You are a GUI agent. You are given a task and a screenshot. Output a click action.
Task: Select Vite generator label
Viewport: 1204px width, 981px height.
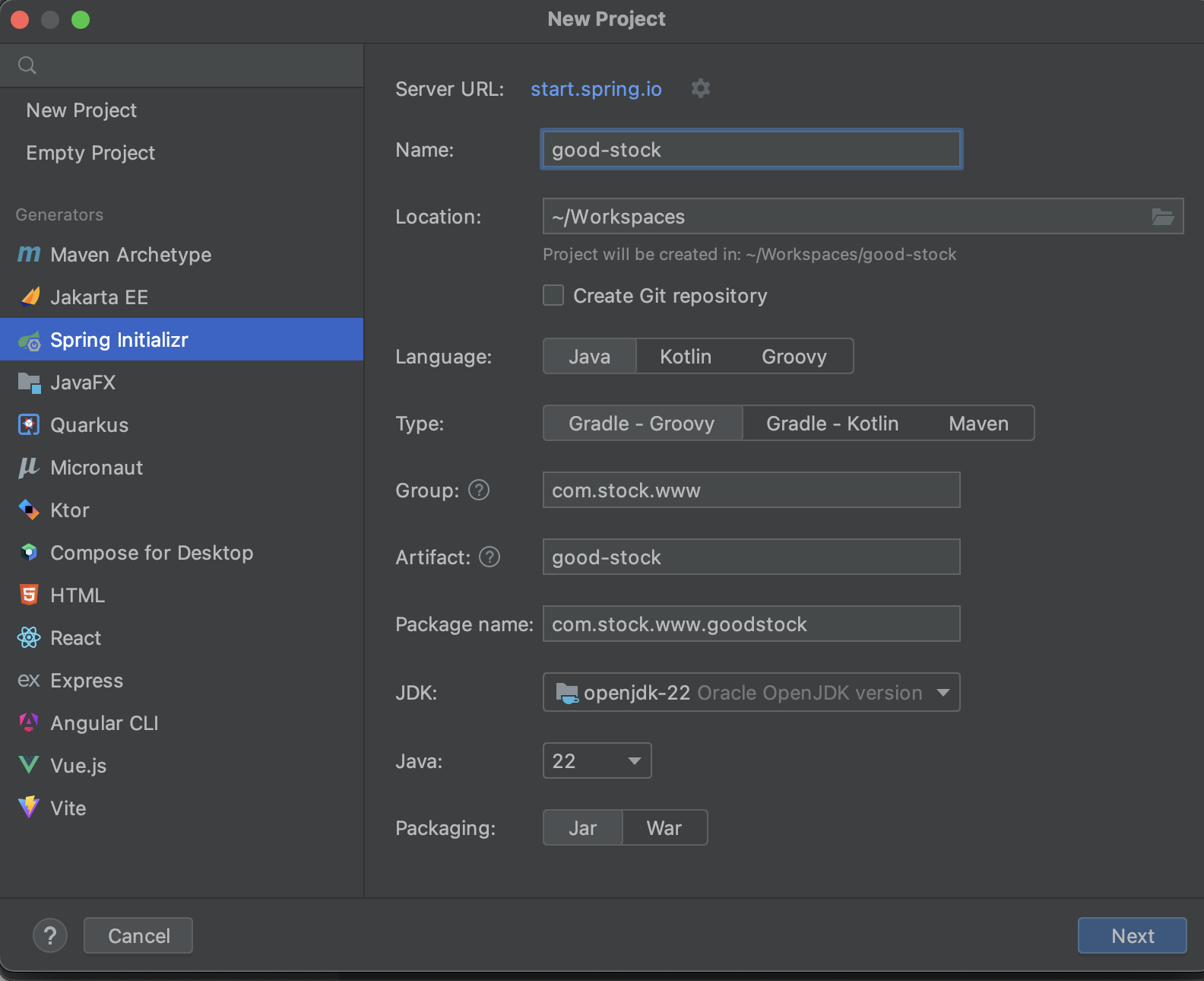[x=68, y=808]
